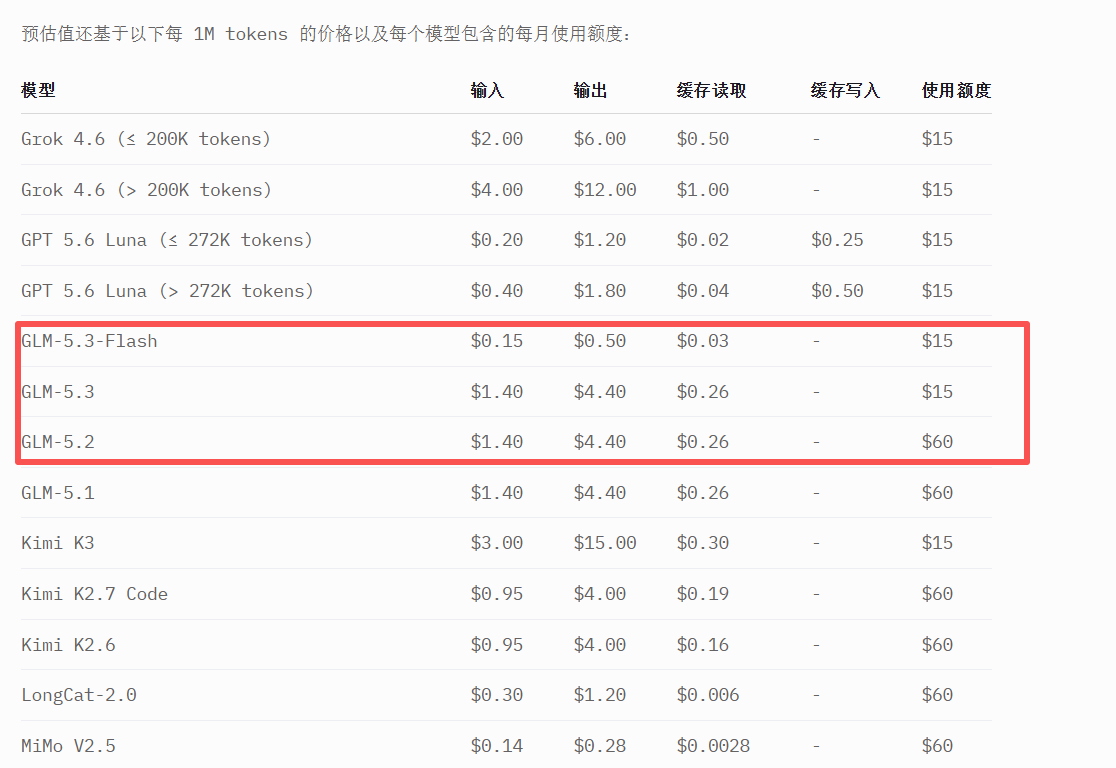
Task: Click $0.006 cache read for LongCat-2.0
Action: click(708, 695)
